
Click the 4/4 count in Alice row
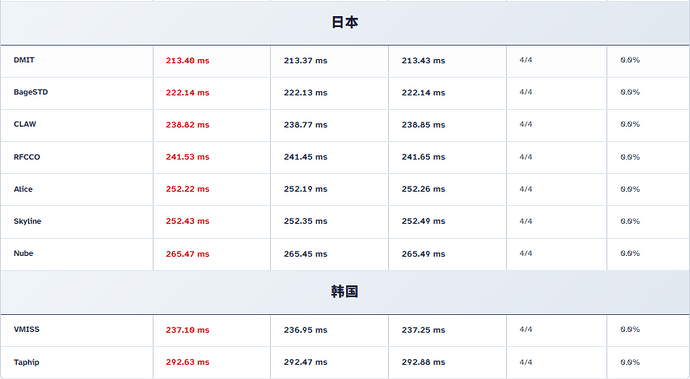pyautogui.click(x=526, y=189)
